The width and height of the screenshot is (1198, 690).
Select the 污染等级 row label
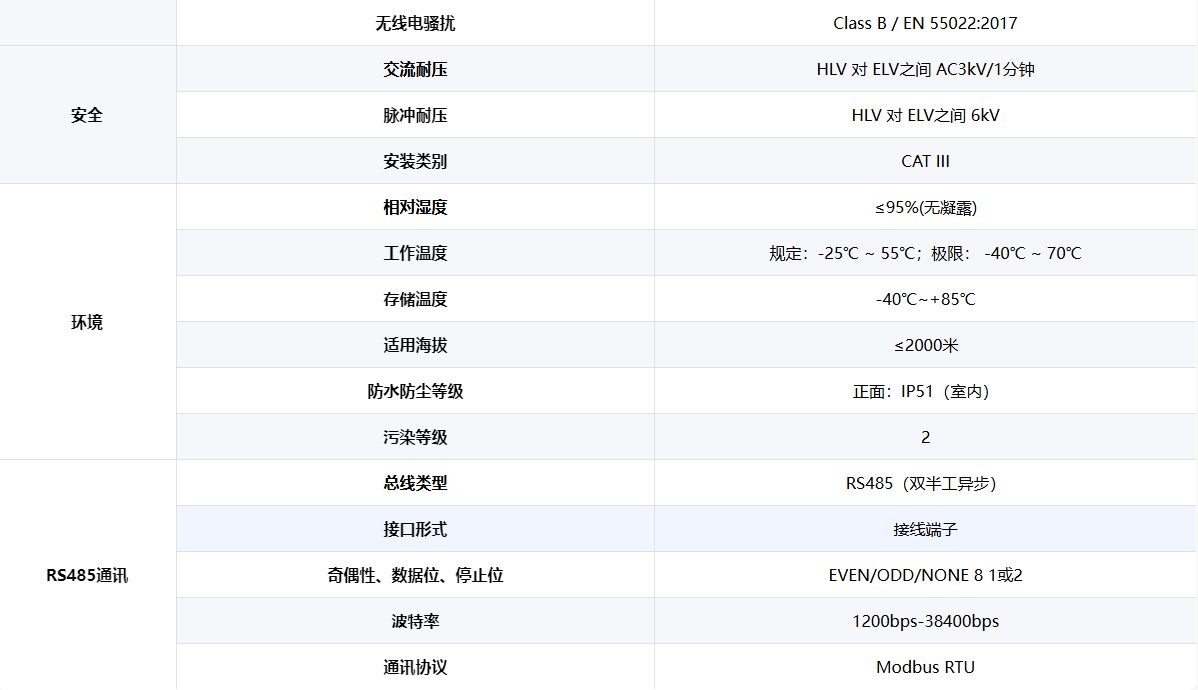click(415, 437)
